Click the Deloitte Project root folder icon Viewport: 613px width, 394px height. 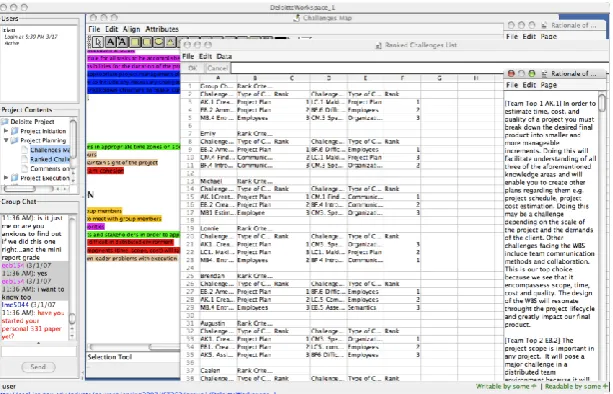click(x=5, y=122)
